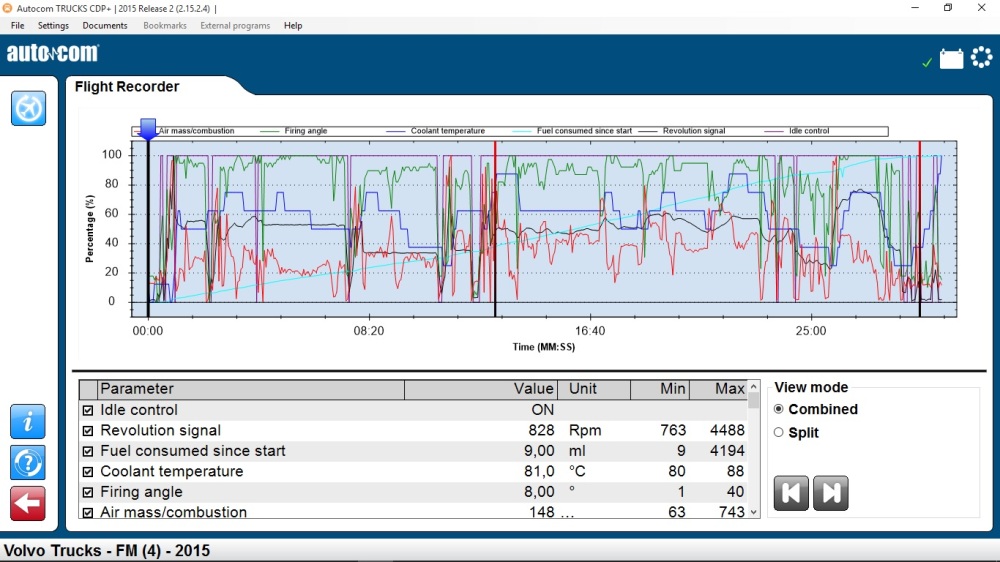Click the dotted circle connection icon
Image resolution: width=1000 pixels, height=562 pixels.
(x=980, y=58)
